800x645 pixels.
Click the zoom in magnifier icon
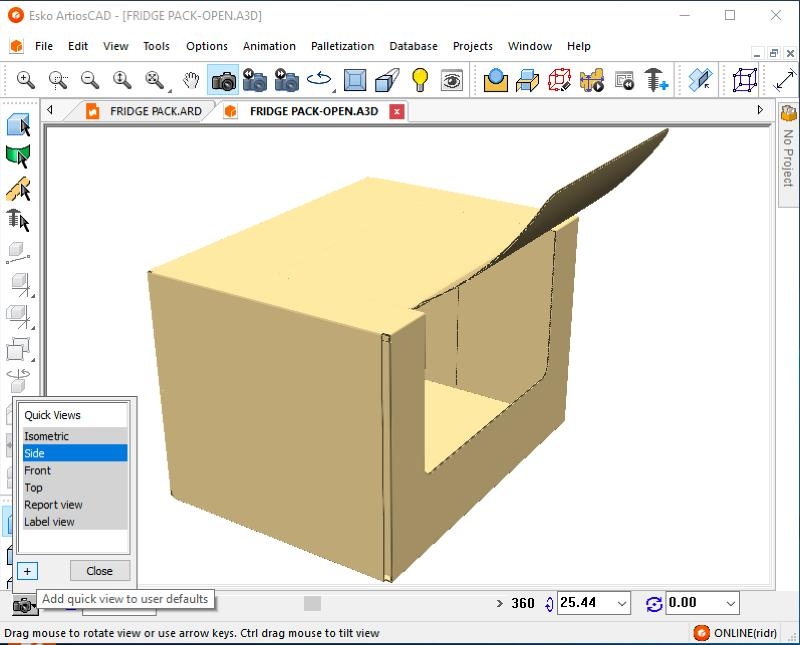coord(26,80)
